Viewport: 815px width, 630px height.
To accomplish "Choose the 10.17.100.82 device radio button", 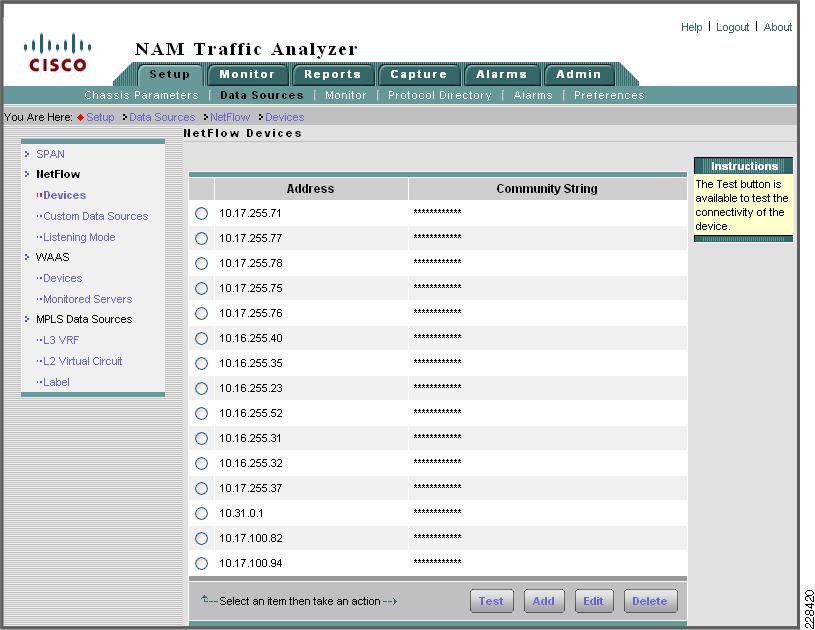I will (x=201, y=538).
